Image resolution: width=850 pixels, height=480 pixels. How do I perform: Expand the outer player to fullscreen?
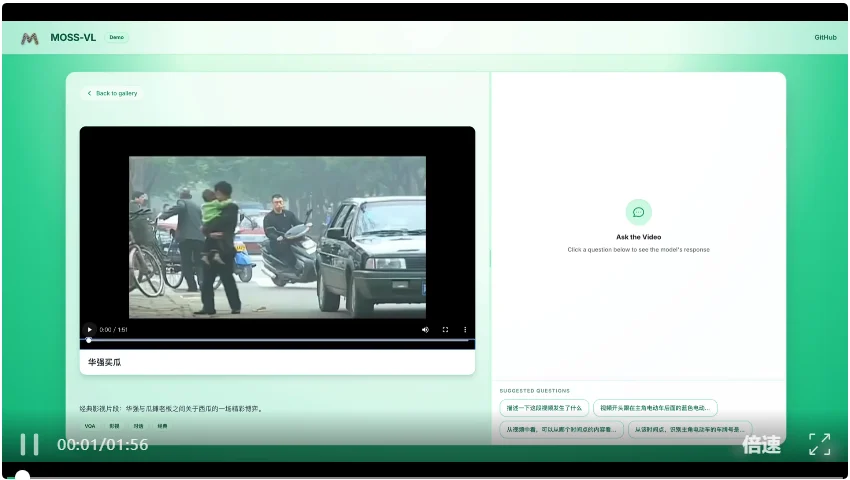coord(819,444)
